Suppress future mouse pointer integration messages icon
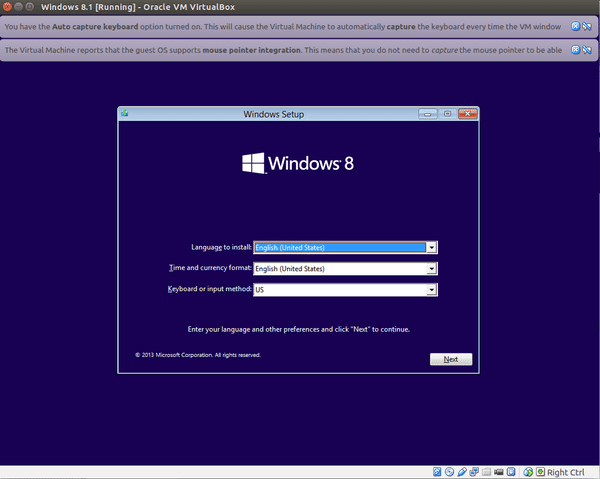600x479 pixels. (x=587, y=50)
